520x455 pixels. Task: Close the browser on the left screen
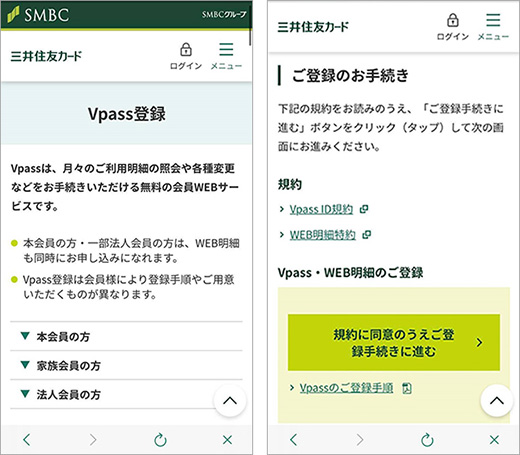227,440
